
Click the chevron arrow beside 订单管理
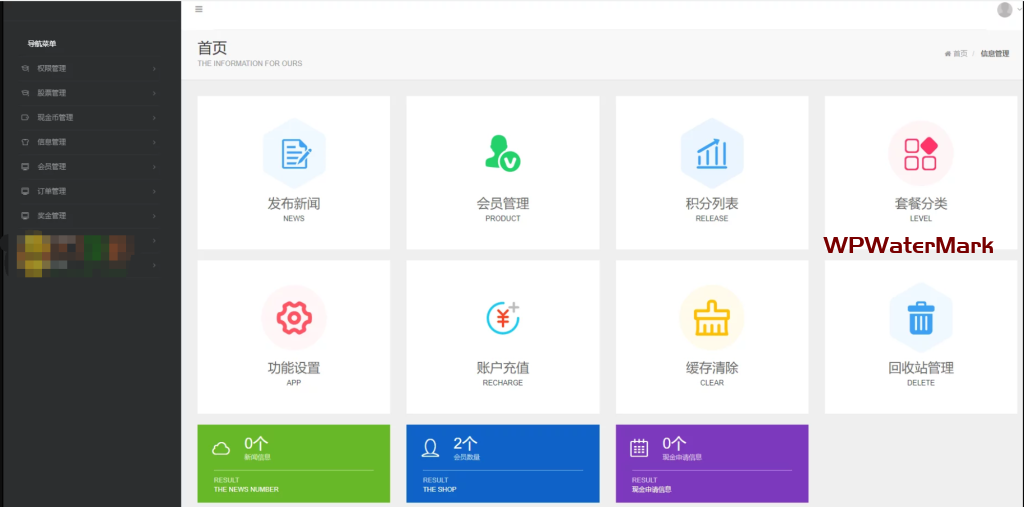pyautogui.click(x=154, y=191)
